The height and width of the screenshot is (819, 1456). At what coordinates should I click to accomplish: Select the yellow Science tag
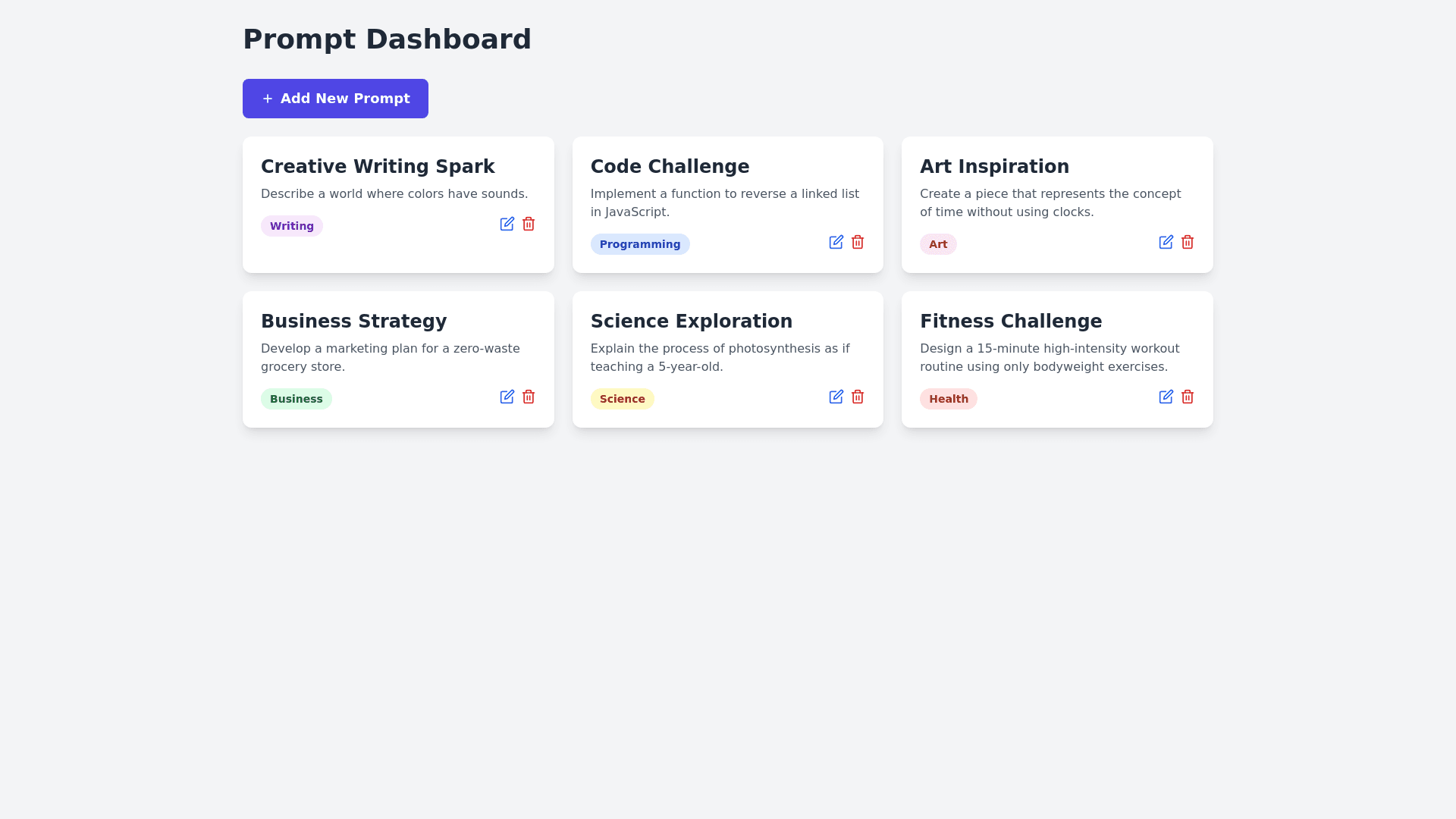622,399
